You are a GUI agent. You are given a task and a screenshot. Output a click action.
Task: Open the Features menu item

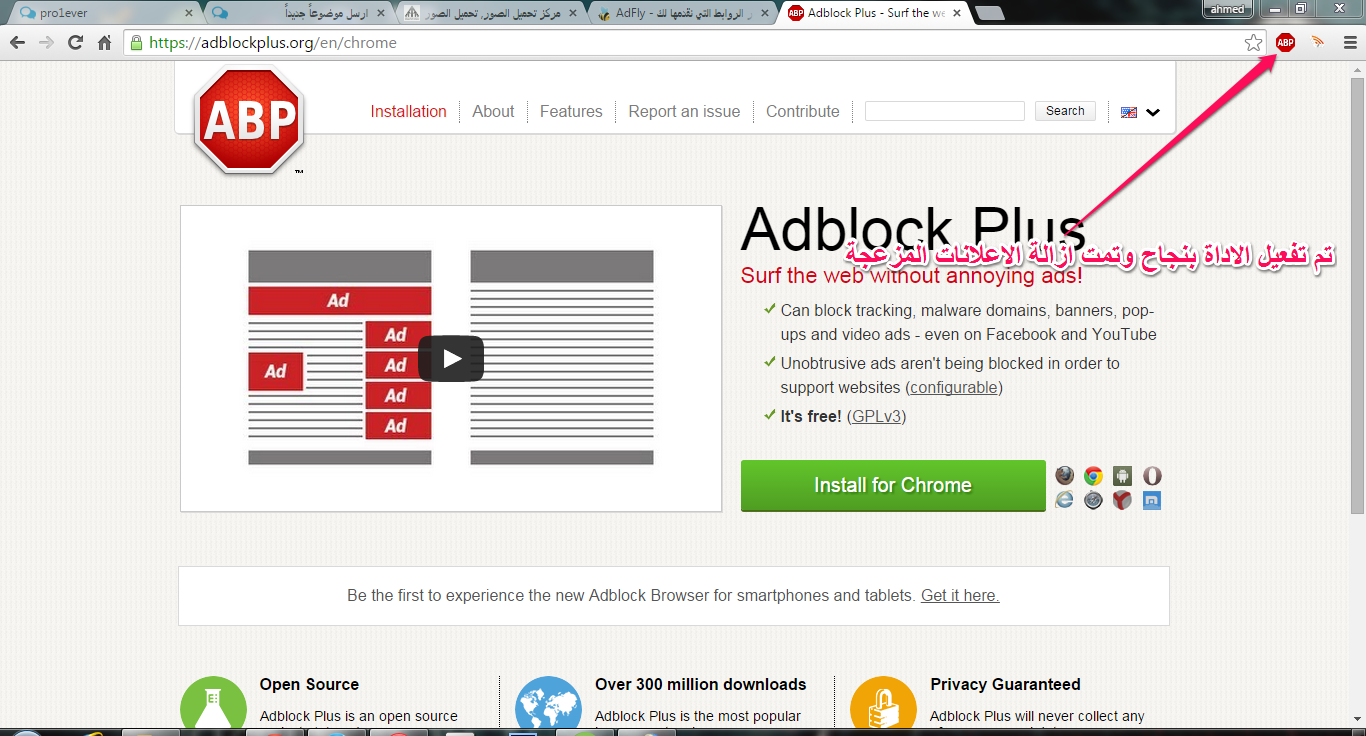571,112
